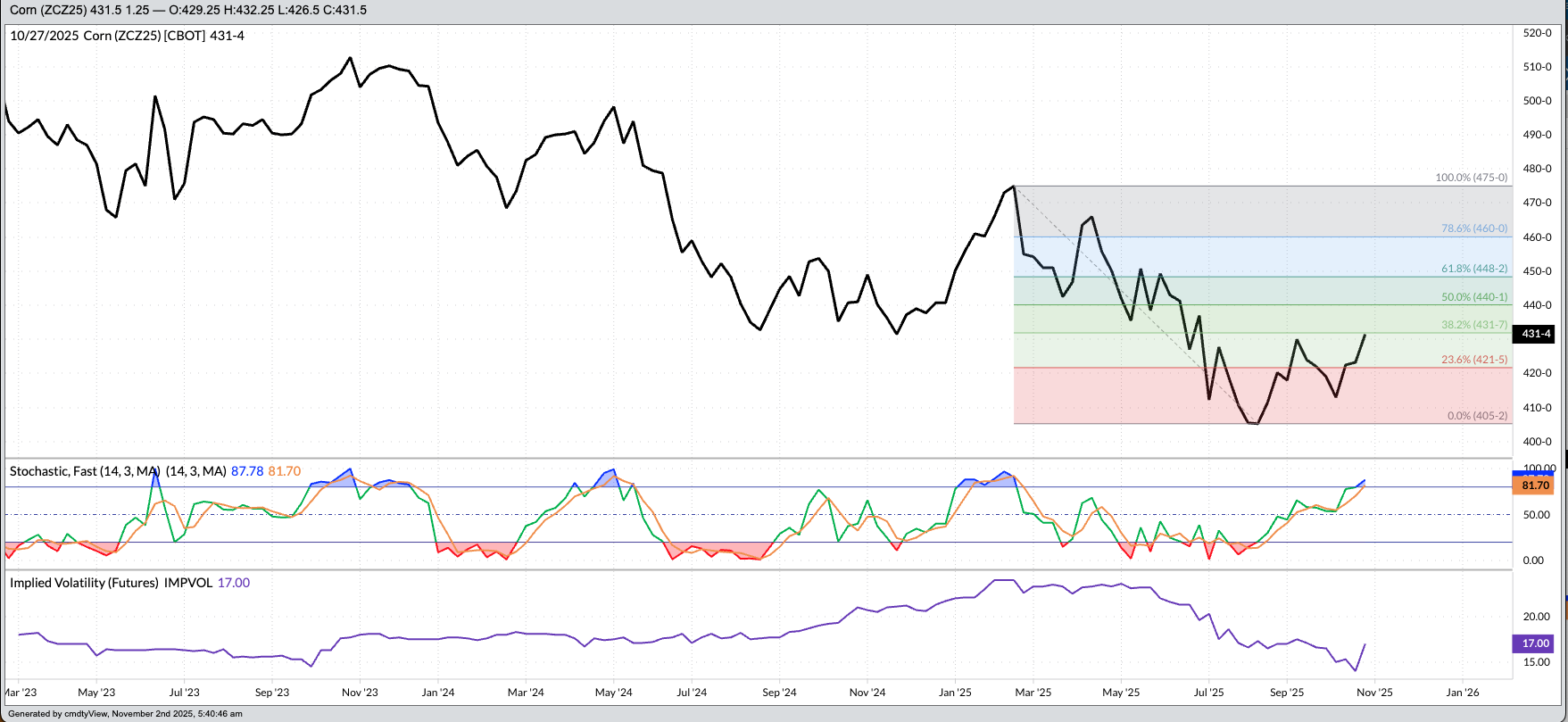Click the 431-4 current price marker

point(1533,334)
